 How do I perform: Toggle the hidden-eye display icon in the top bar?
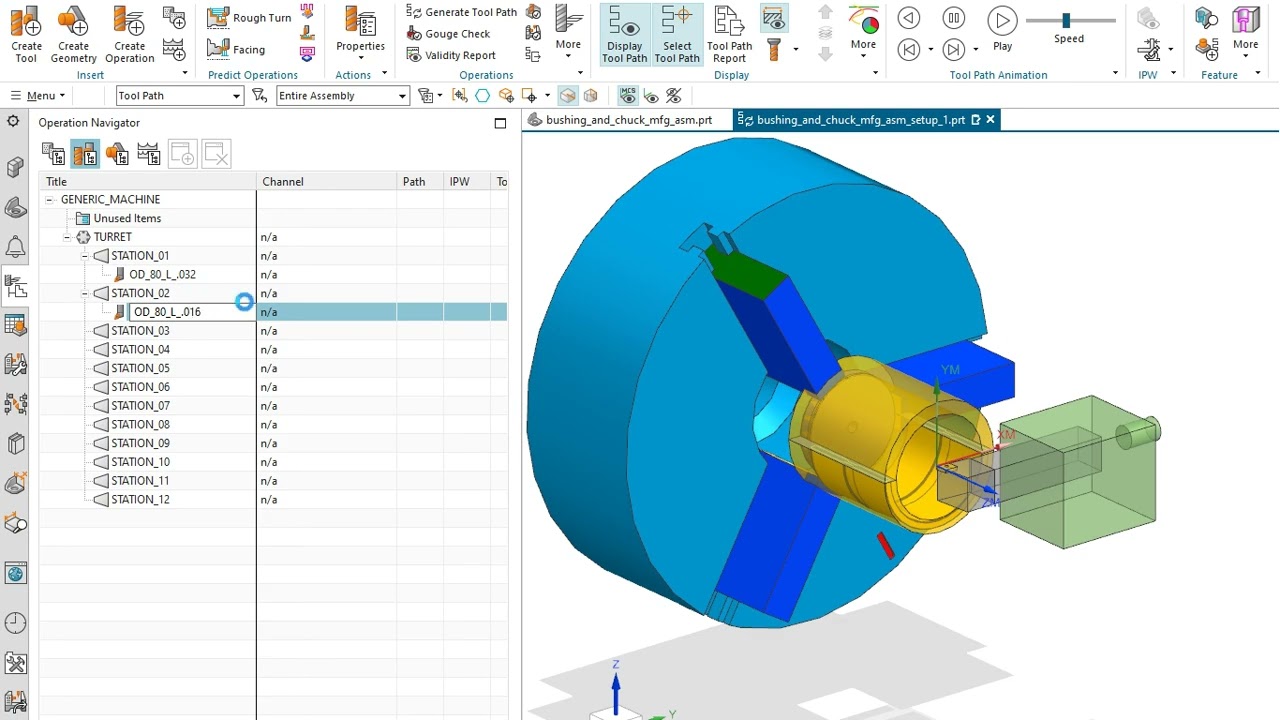(673, 96)
